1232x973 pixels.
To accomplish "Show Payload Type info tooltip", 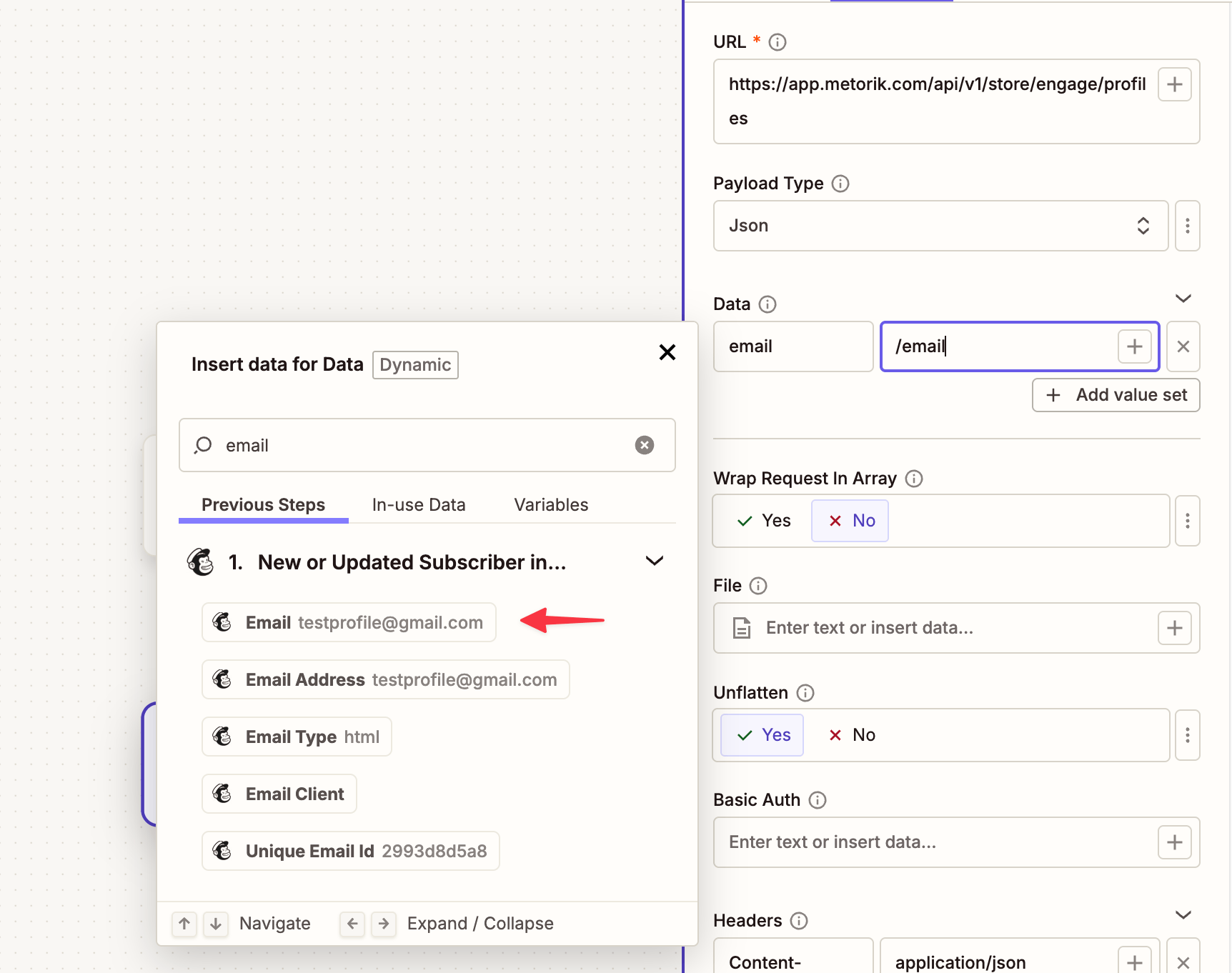I will (840, 184).
